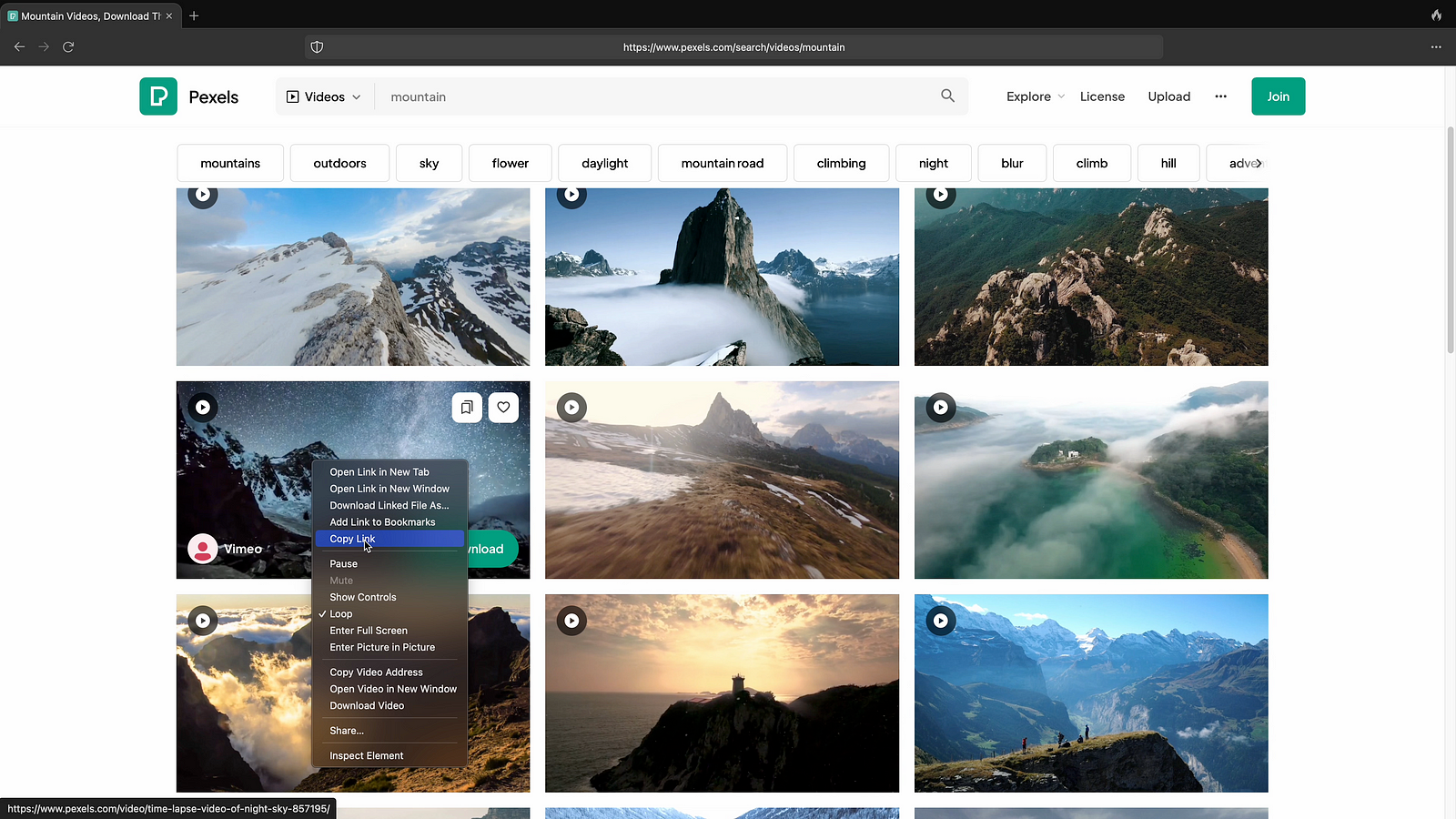Click the mountain search input field

coord(655,96)
